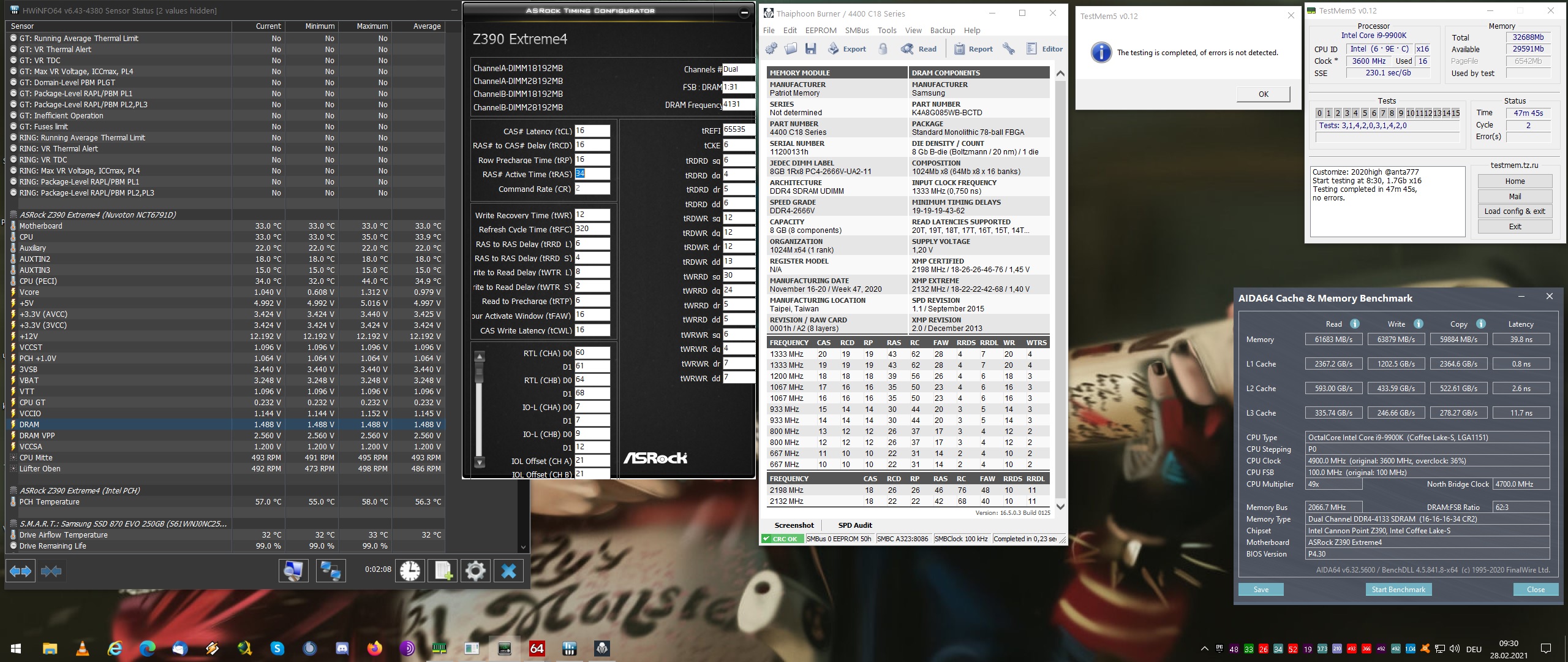Click HWiNFO expand columns arrows icon
The height and width of the screenshot is (662, 1568).
(x=20, y=571)
